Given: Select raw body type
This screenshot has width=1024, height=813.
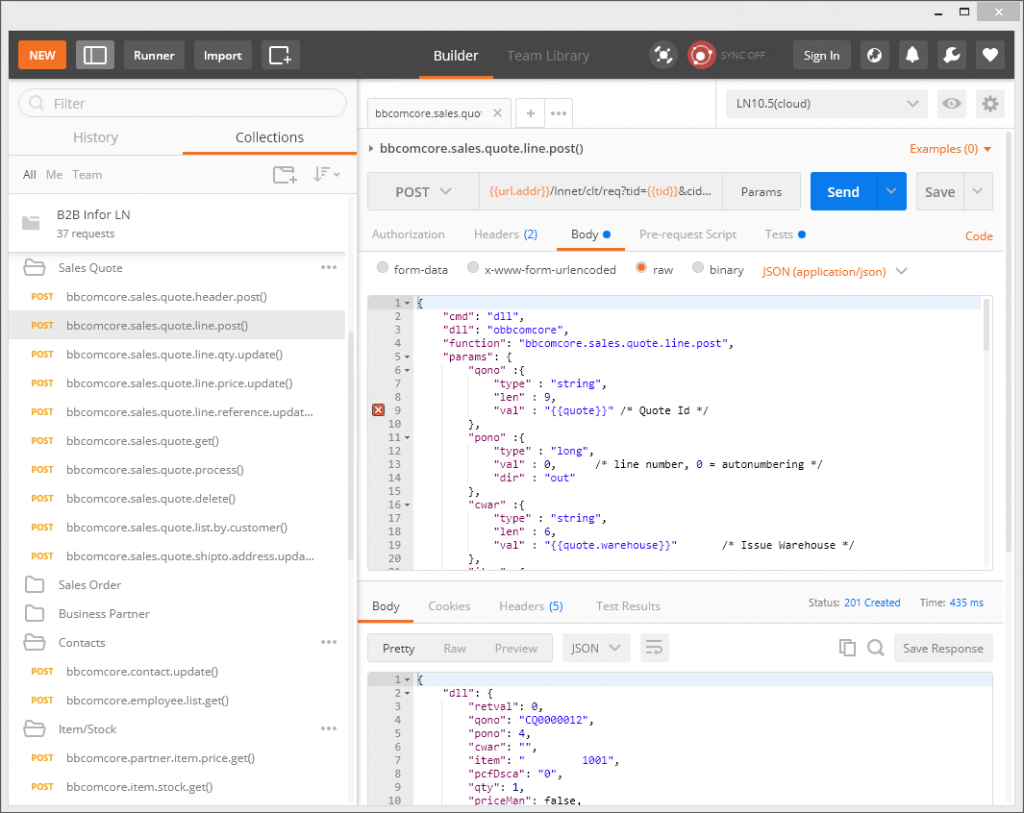Looking at the screenshot, I should [641, 268].
